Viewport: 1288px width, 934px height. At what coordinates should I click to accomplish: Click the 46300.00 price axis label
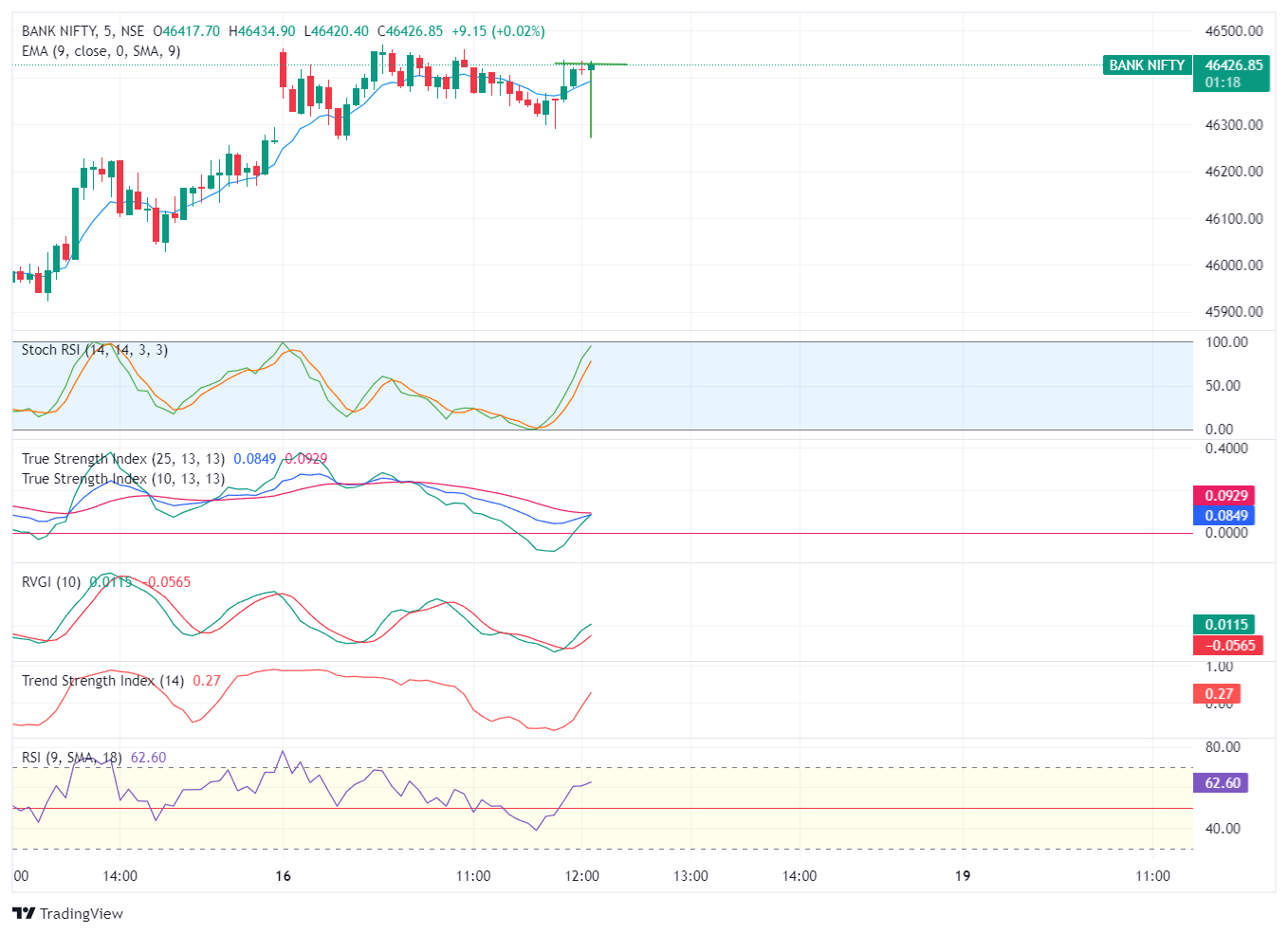(1234, 125)
